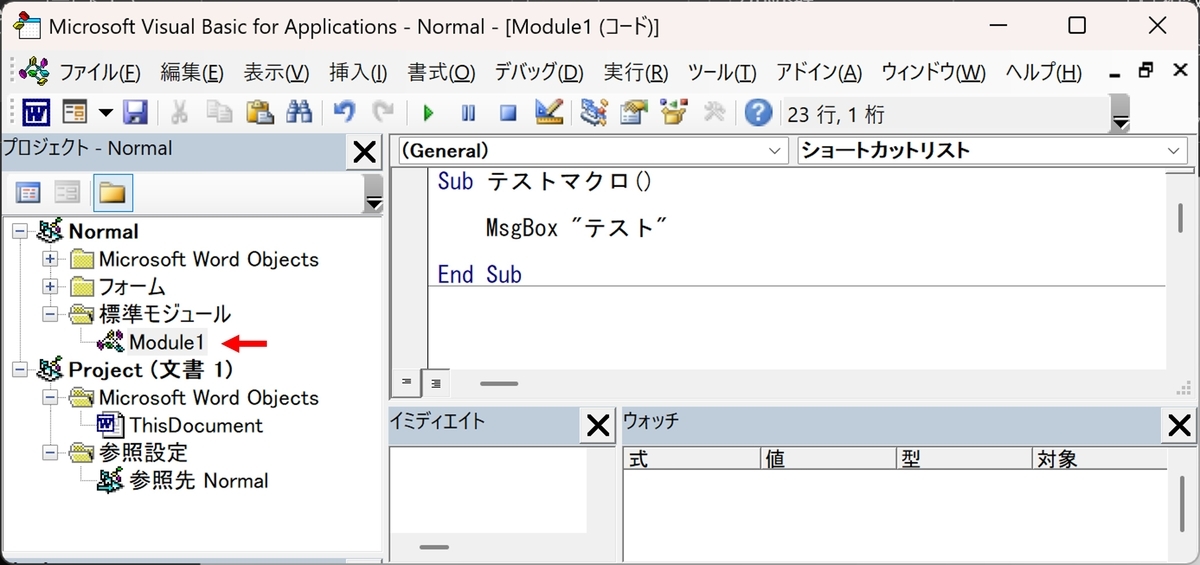Click the Undo arrow icon

tap(344, 112)
